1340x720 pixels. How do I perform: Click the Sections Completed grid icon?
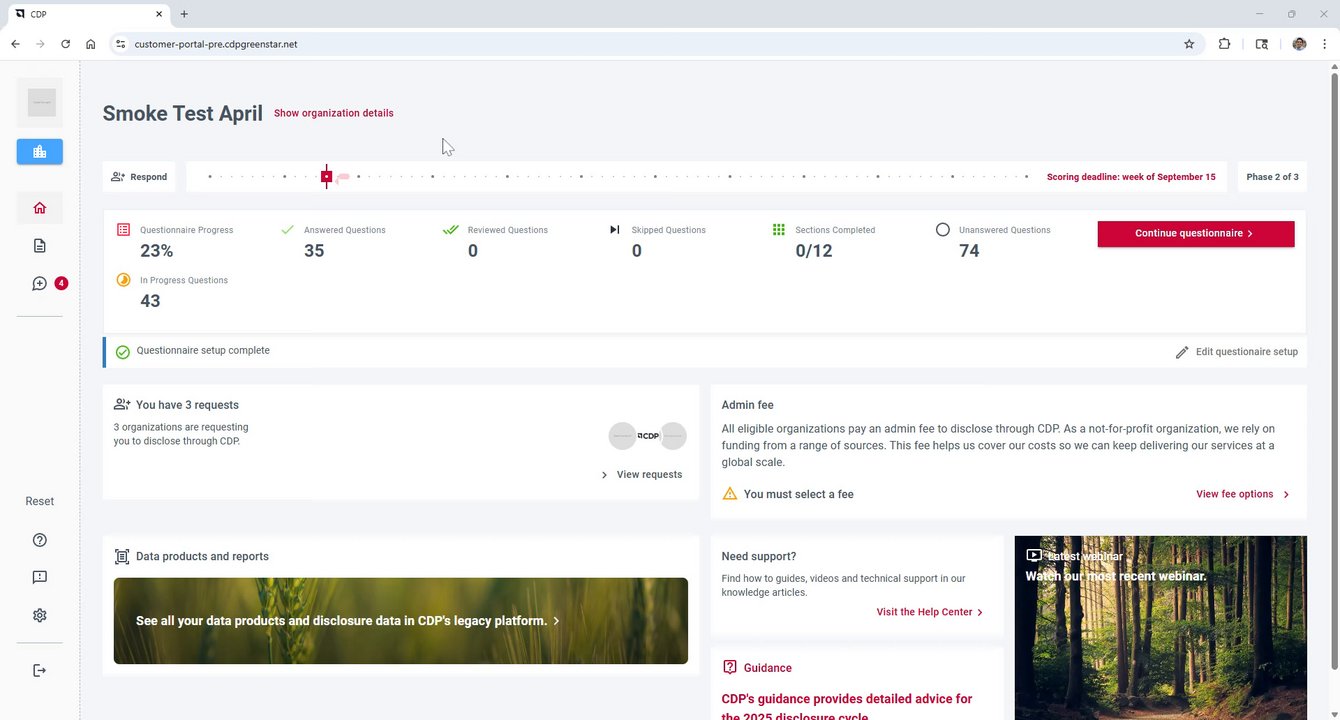(x=779, y=230)
